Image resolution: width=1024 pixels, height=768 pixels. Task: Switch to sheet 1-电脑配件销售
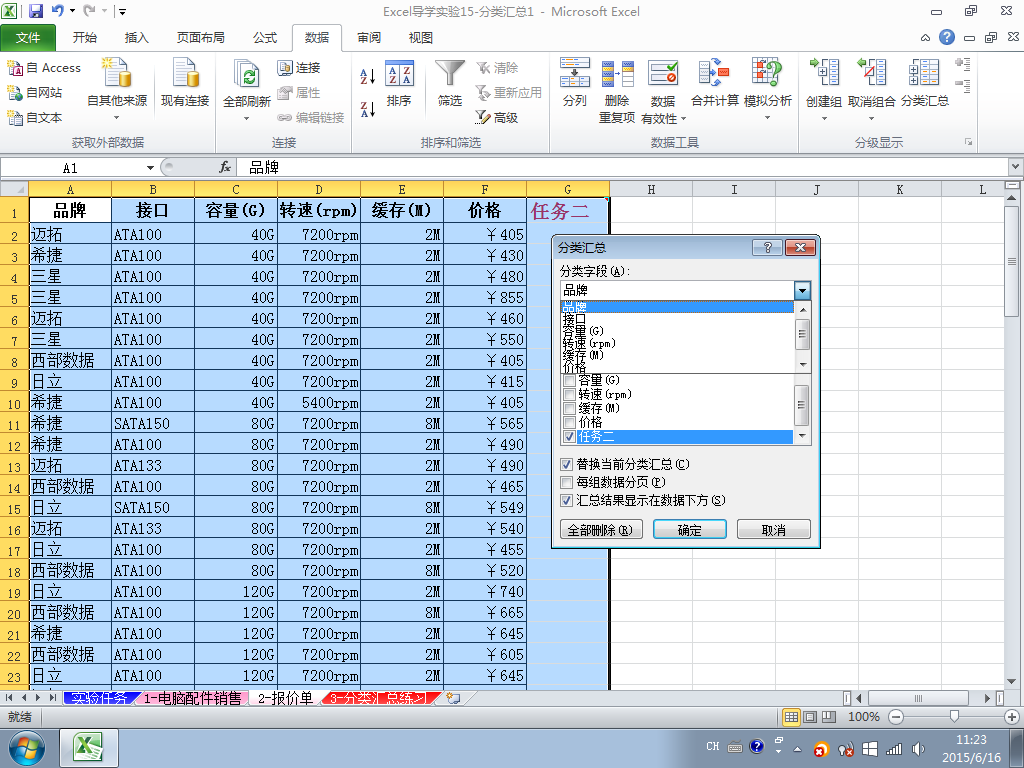click(x=193, y=698)
